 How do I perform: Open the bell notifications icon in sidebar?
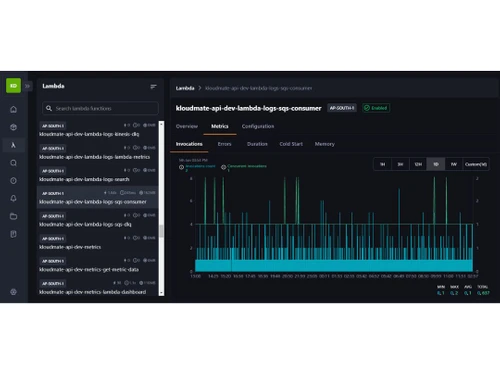(x=13, y=198)
